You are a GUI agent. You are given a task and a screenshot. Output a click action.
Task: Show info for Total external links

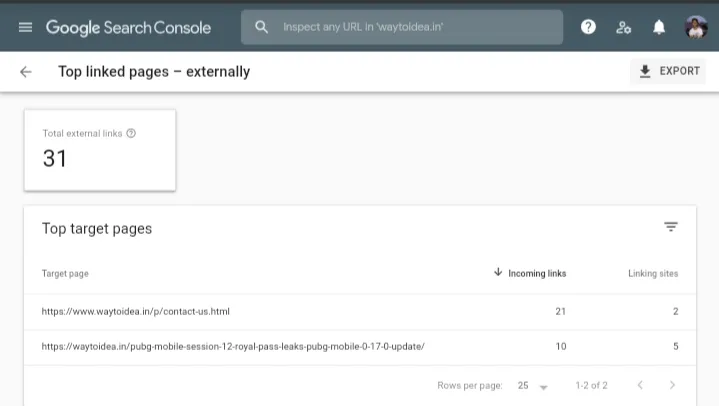coord(131,133)
